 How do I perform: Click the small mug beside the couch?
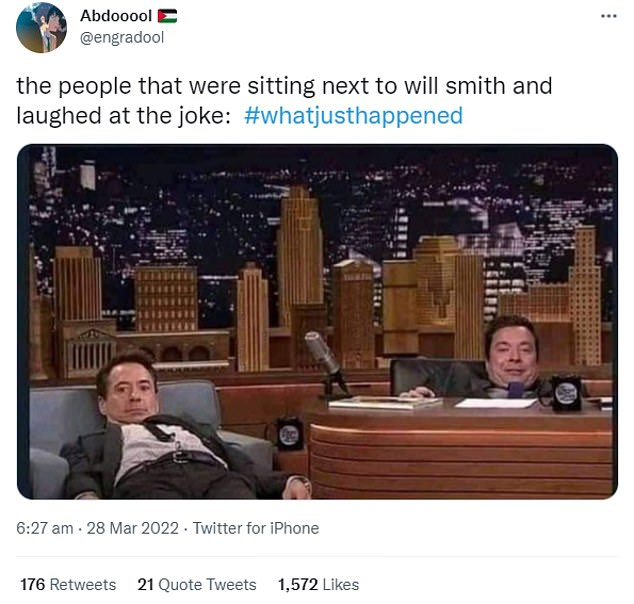[x=287, y=435]
